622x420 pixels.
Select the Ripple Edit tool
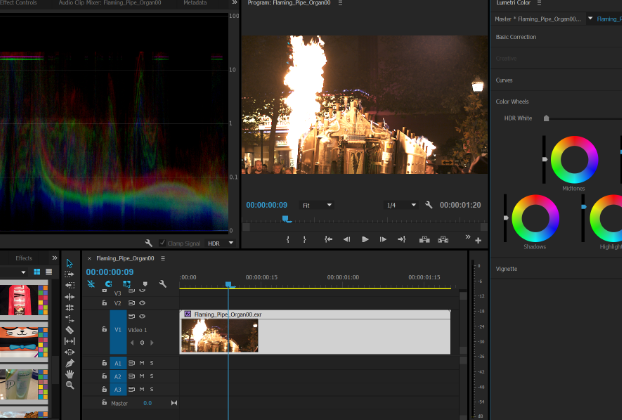pyautogui.click(x=69, y=296)
